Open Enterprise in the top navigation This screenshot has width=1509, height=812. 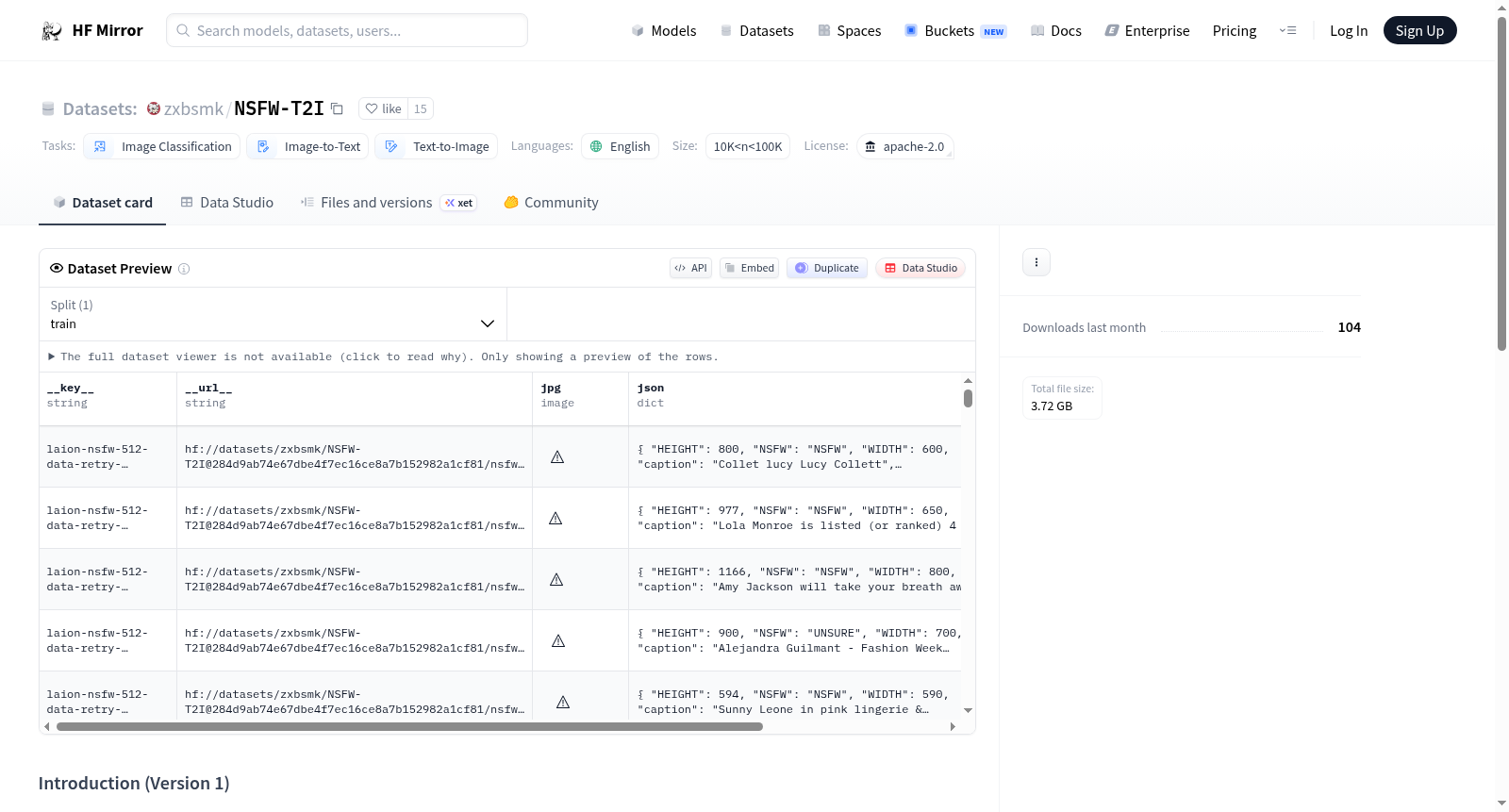point(1148,30)
